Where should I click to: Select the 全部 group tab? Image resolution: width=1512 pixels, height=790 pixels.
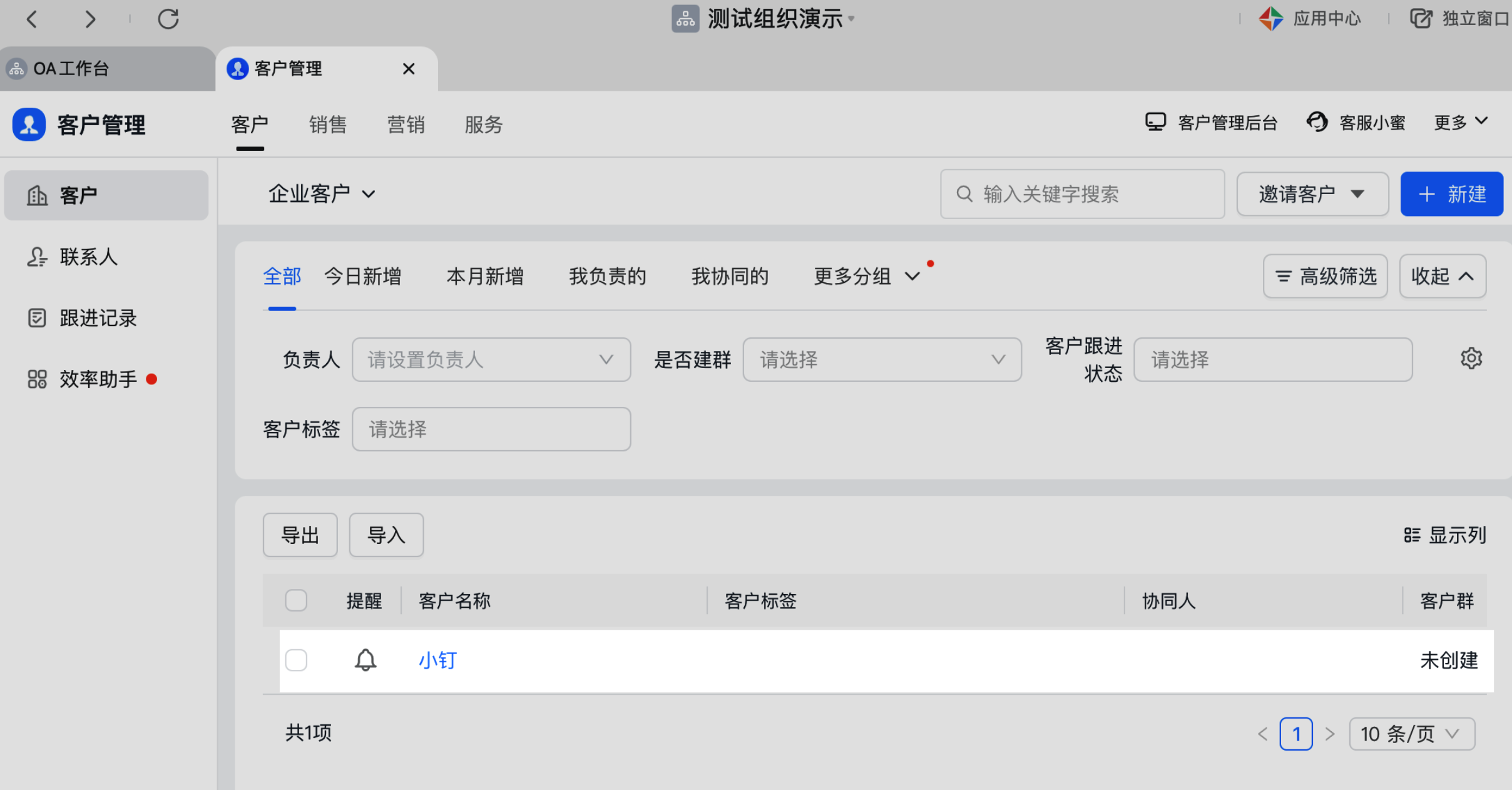click(x=282, y=276)
